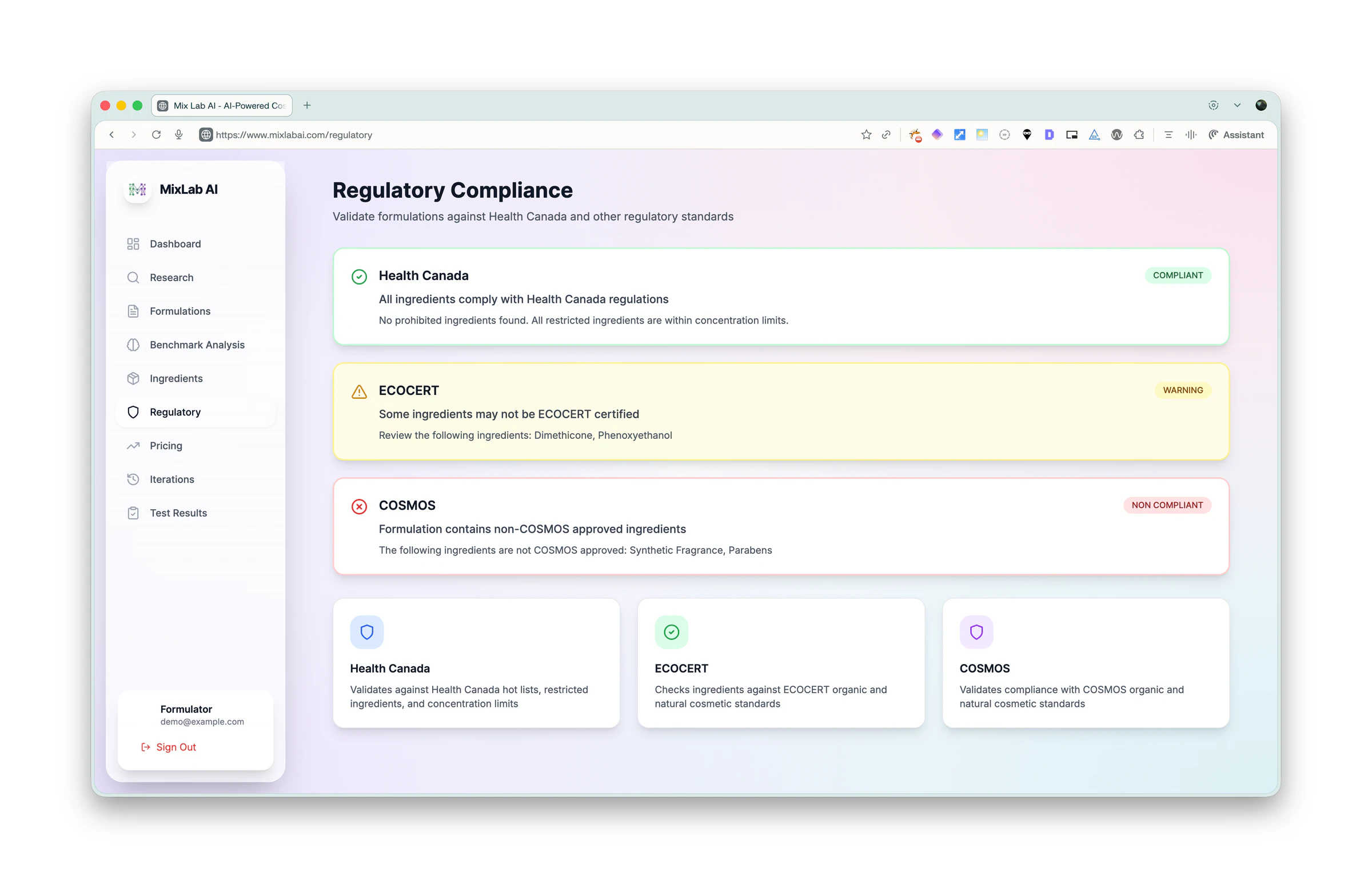Screen dimensions: 1372x888
Task: Open a new browser tab
Action: point(307,106)
